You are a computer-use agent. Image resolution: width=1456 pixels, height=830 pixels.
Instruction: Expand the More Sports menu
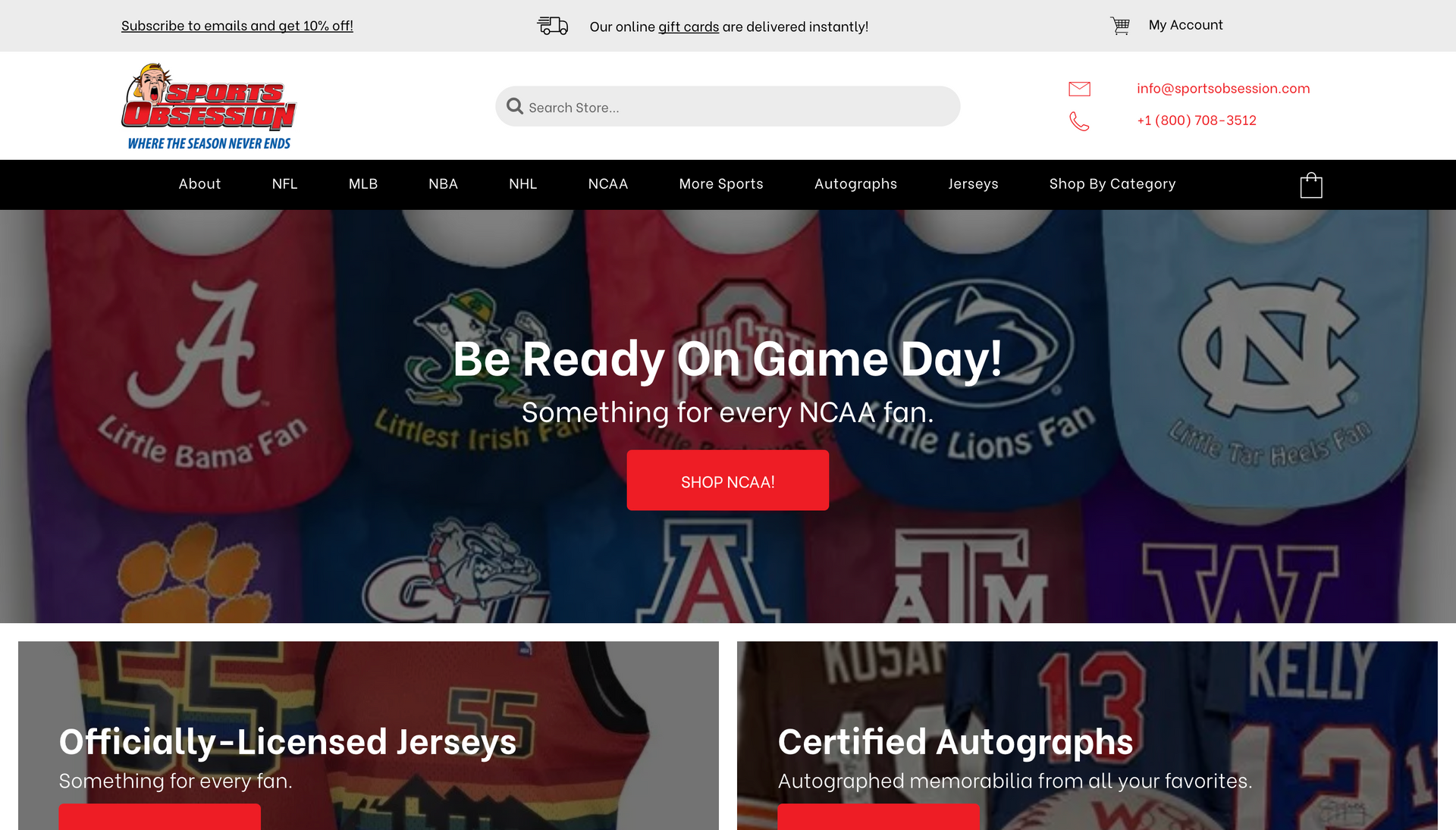pos(720,184)
